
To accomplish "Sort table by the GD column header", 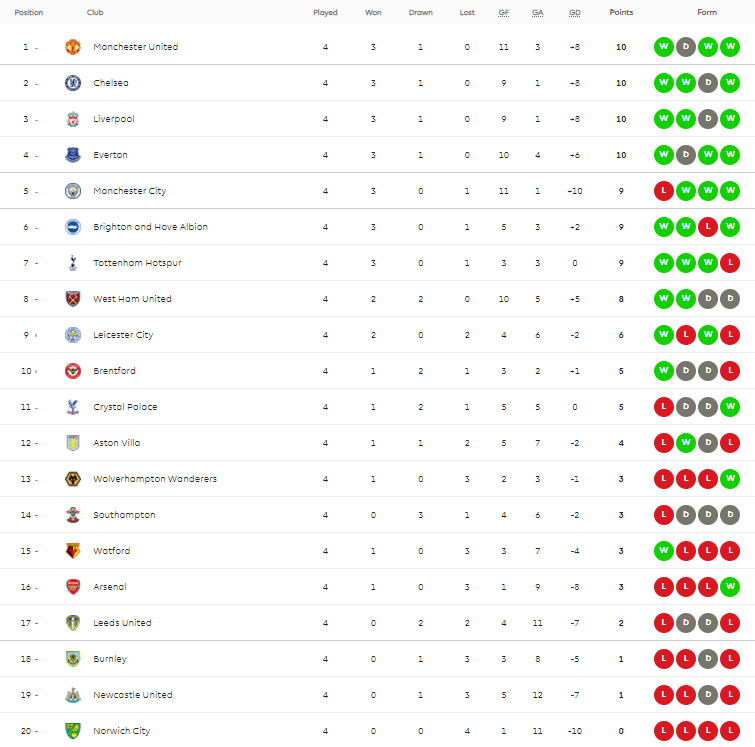I will [574, 13].
